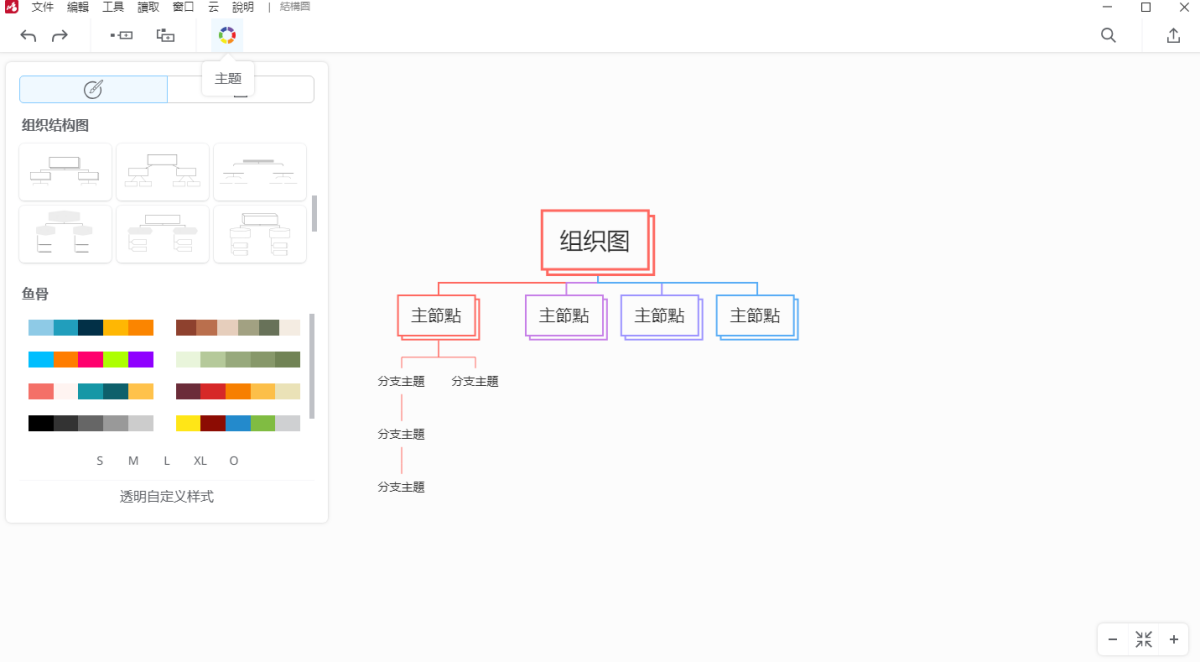Click the share/export icon top right

point(1173,35)
